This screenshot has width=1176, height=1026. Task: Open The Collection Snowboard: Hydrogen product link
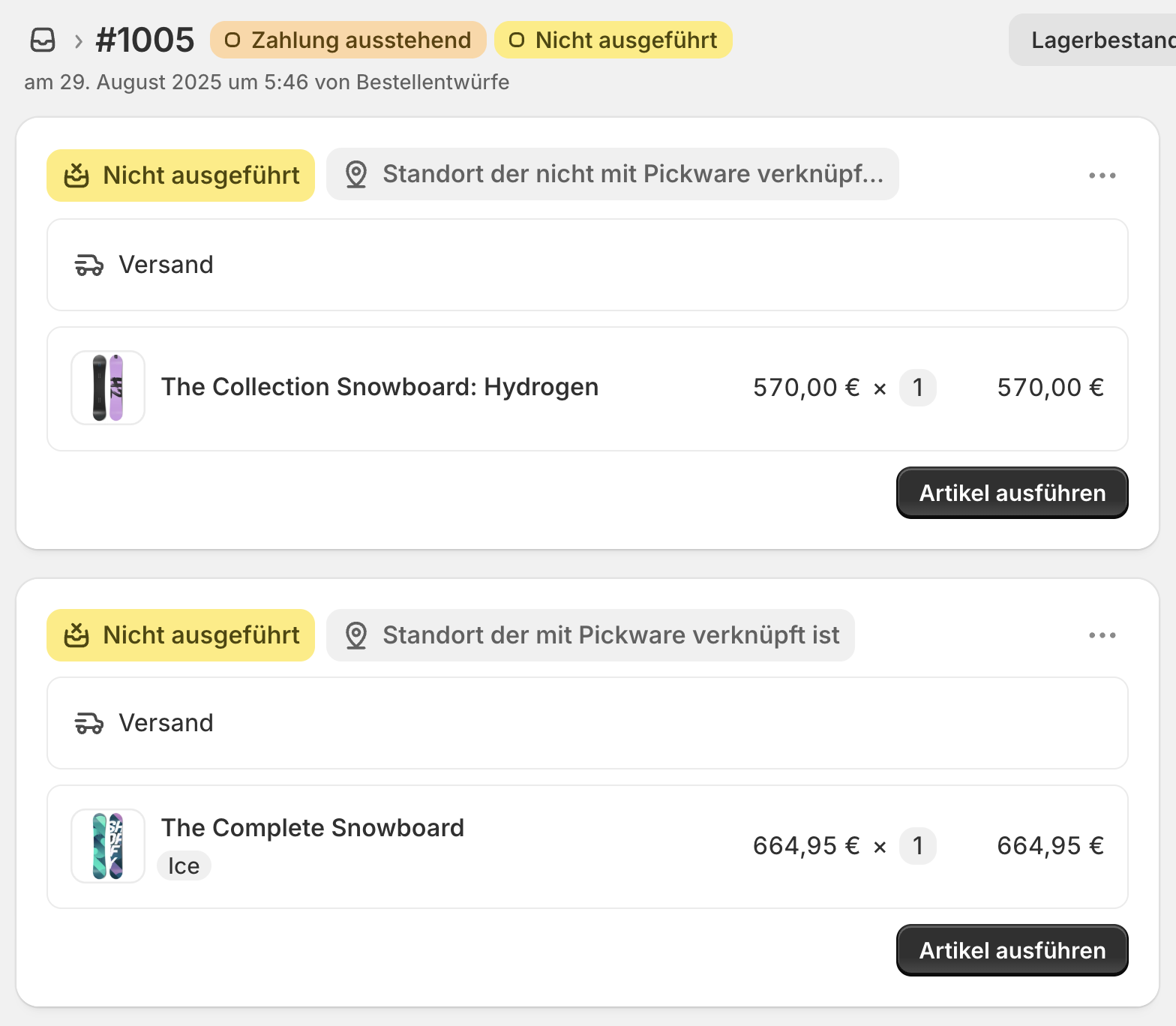click(x=379, y=387)
